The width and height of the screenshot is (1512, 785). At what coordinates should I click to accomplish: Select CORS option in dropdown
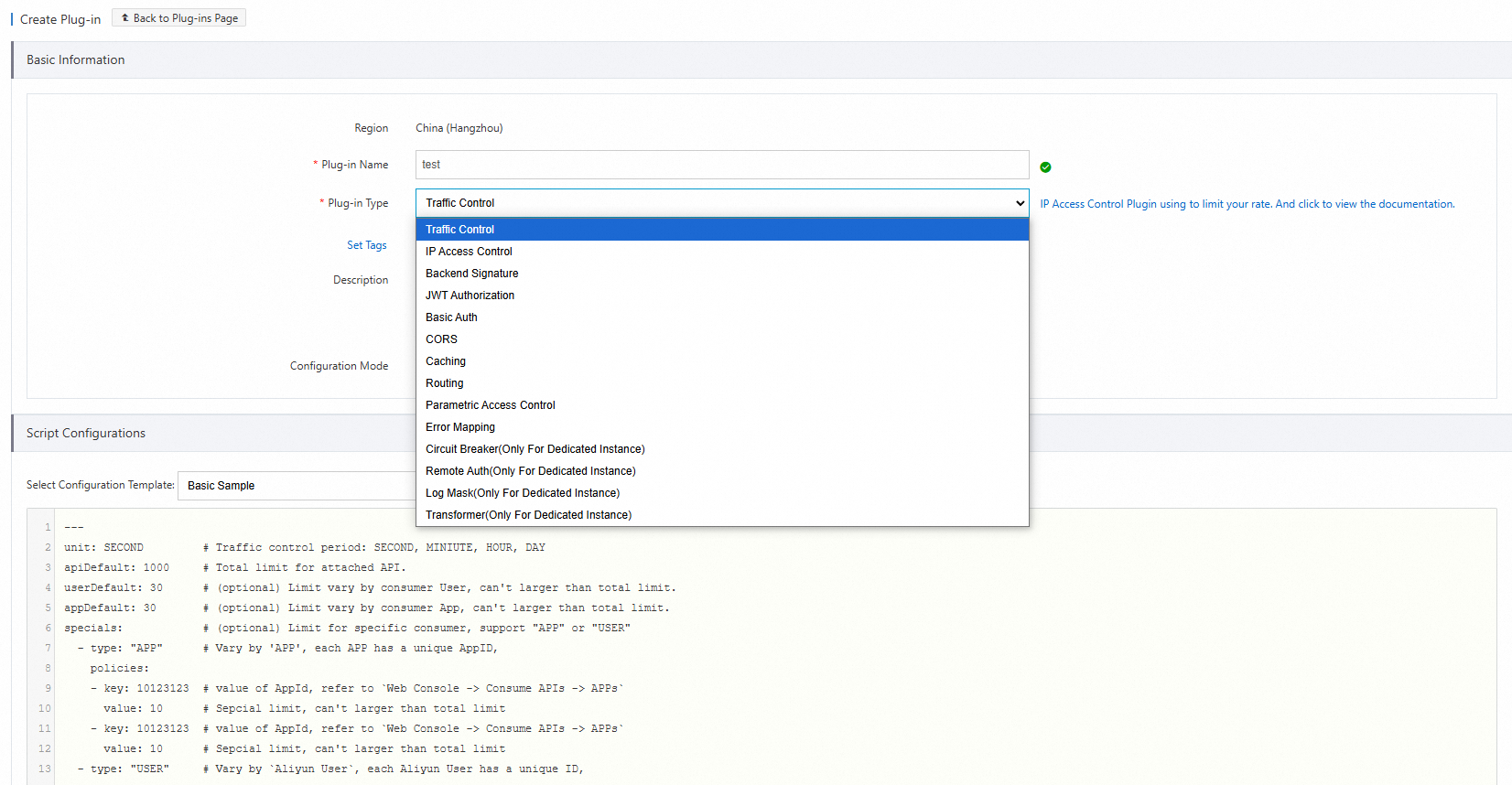click(441, 339)
